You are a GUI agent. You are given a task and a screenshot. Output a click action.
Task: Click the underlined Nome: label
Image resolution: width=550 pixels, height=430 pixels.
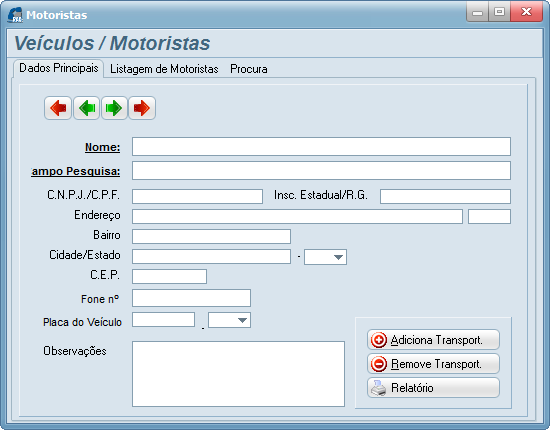102,147
